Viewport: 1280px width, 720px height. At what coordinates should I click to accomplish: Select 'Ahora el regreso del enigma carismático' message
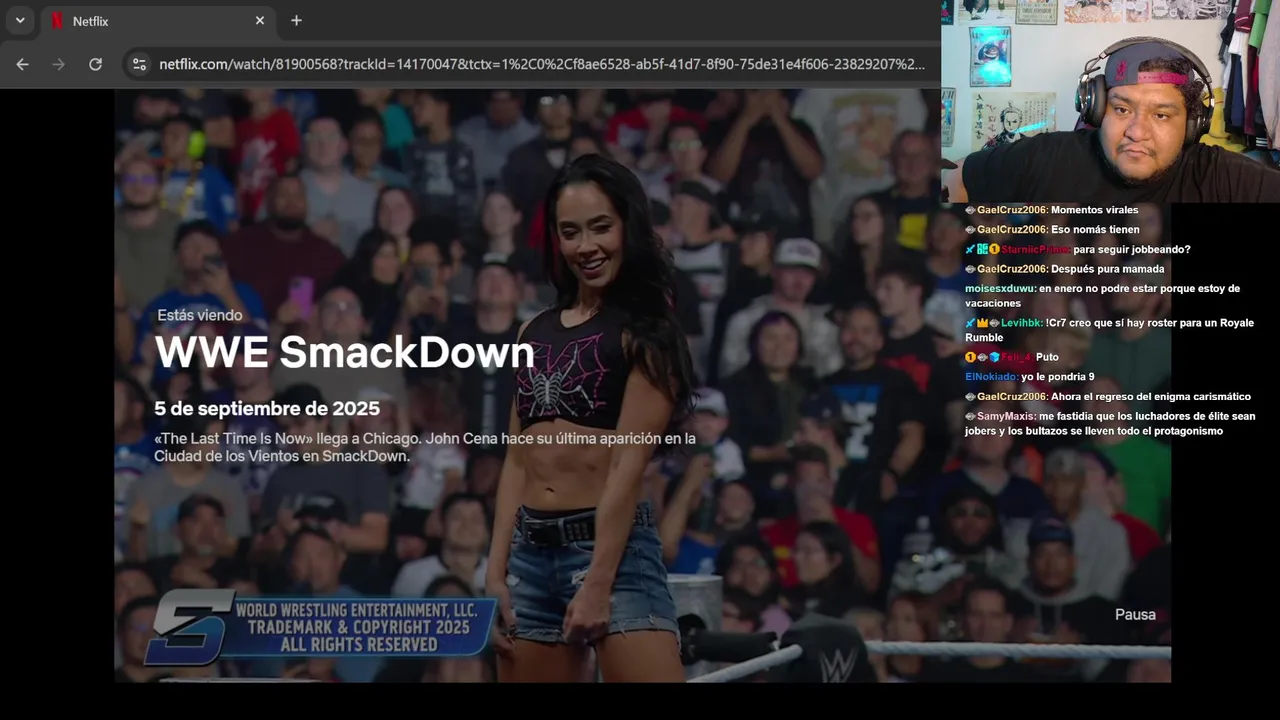tap(1107, 397)
